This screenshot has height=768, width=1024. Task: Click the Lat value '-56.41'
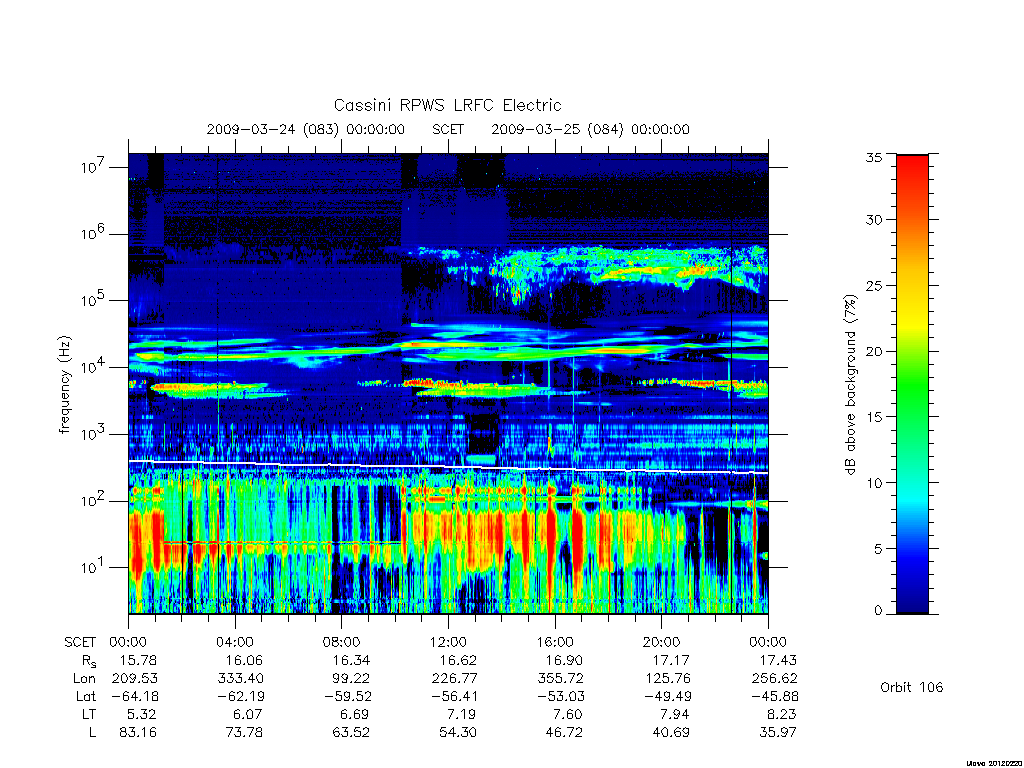pos(455,696)
